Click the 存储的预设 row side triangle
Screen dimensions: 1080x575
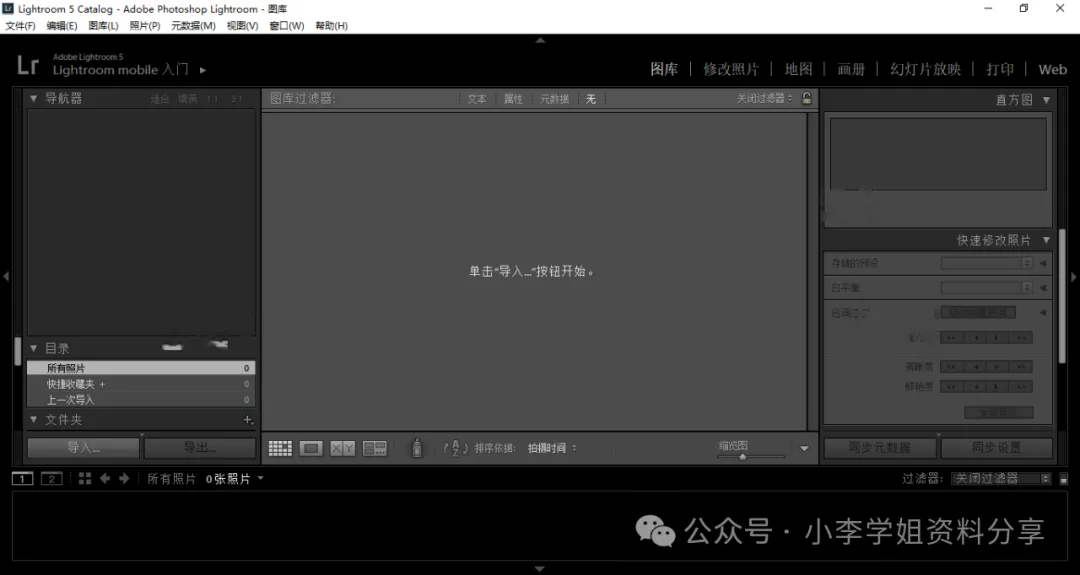click(1043, 263)
